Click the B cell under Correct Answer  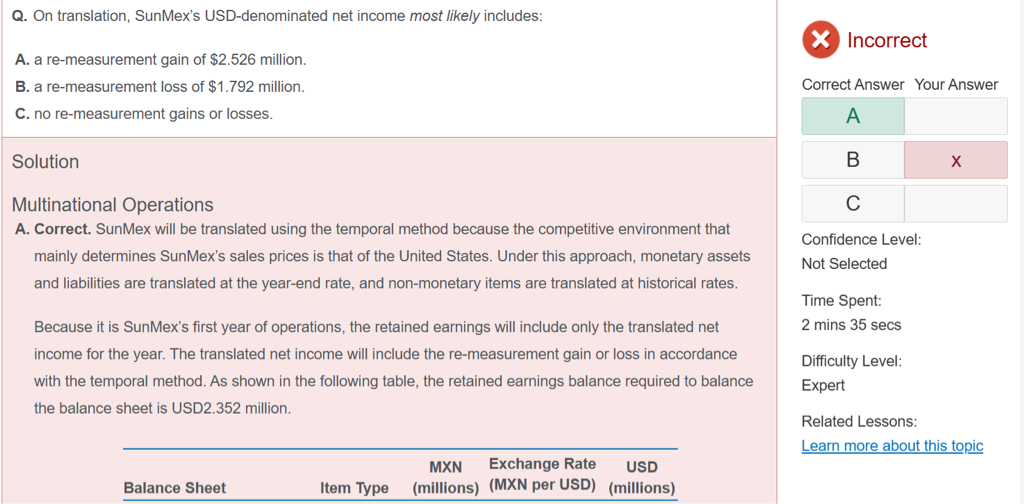tap(853, 160)
